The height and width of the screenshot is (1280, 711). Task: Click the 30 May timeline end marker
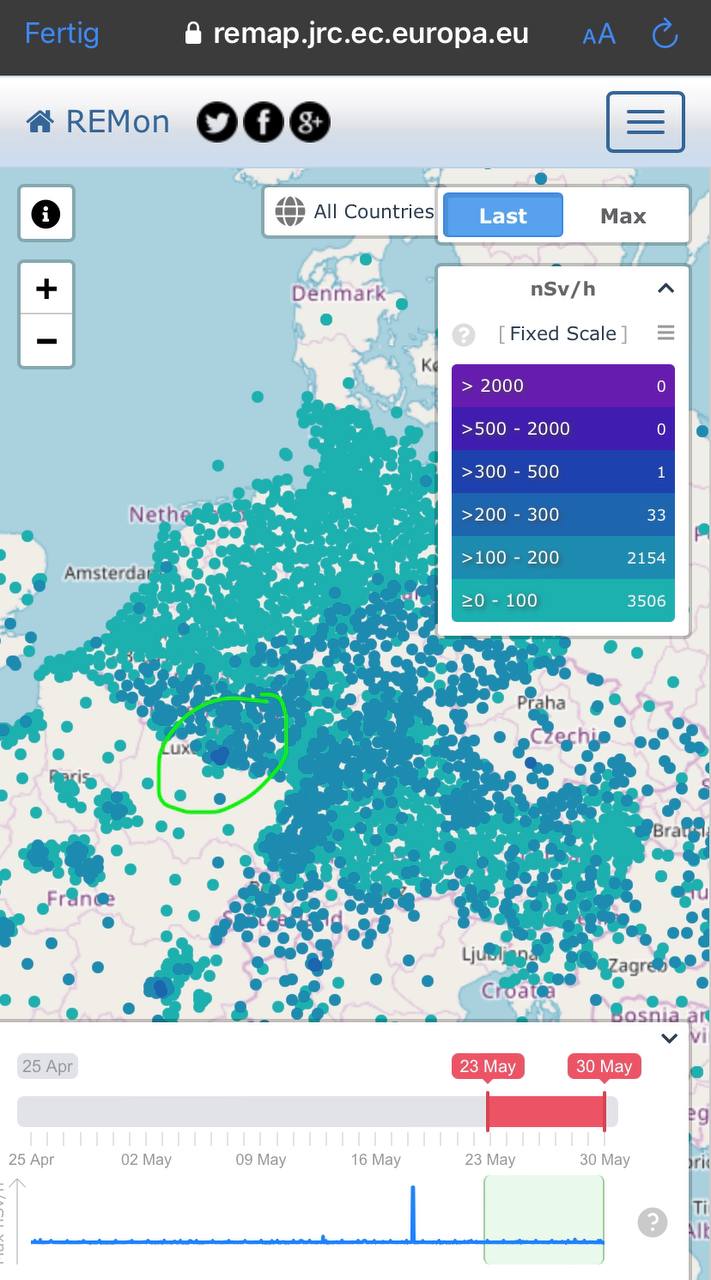(604, 1066)
